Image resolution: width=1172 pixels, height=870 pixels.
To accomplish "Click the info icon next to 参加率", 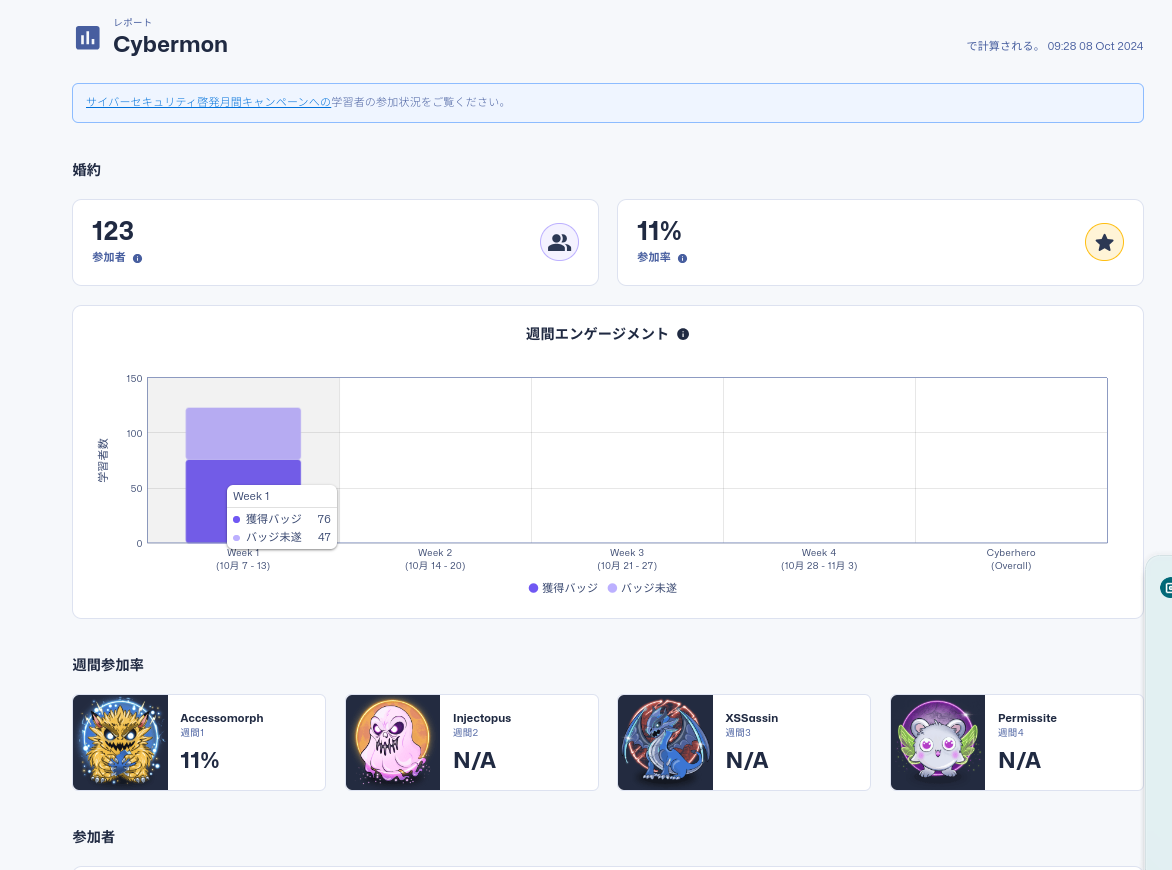I will tap(682, 259).
